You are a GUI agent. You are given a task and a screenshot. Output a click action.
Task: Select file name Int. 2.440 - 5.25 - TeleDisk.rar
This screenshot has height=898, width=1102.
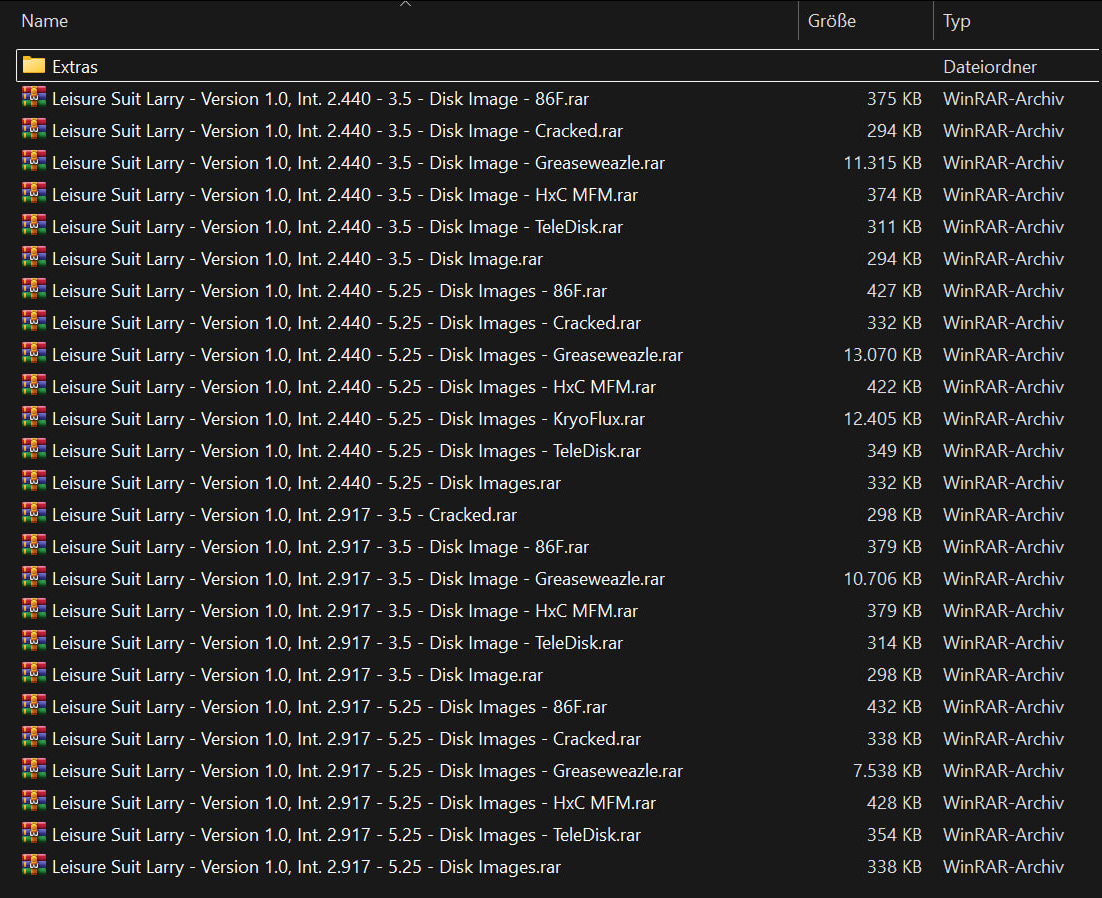[x=346, y=451]
